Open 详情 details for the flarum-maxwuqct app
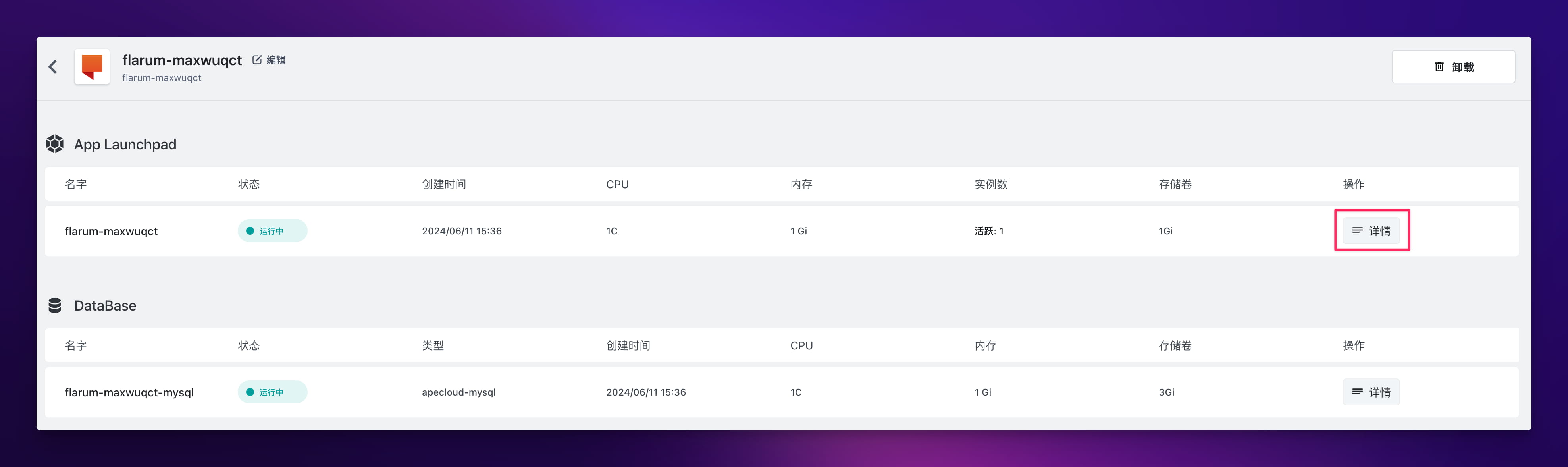The height and width of the screenshot is (467, 1568). pyautogui.click(x=1371, y=231)
